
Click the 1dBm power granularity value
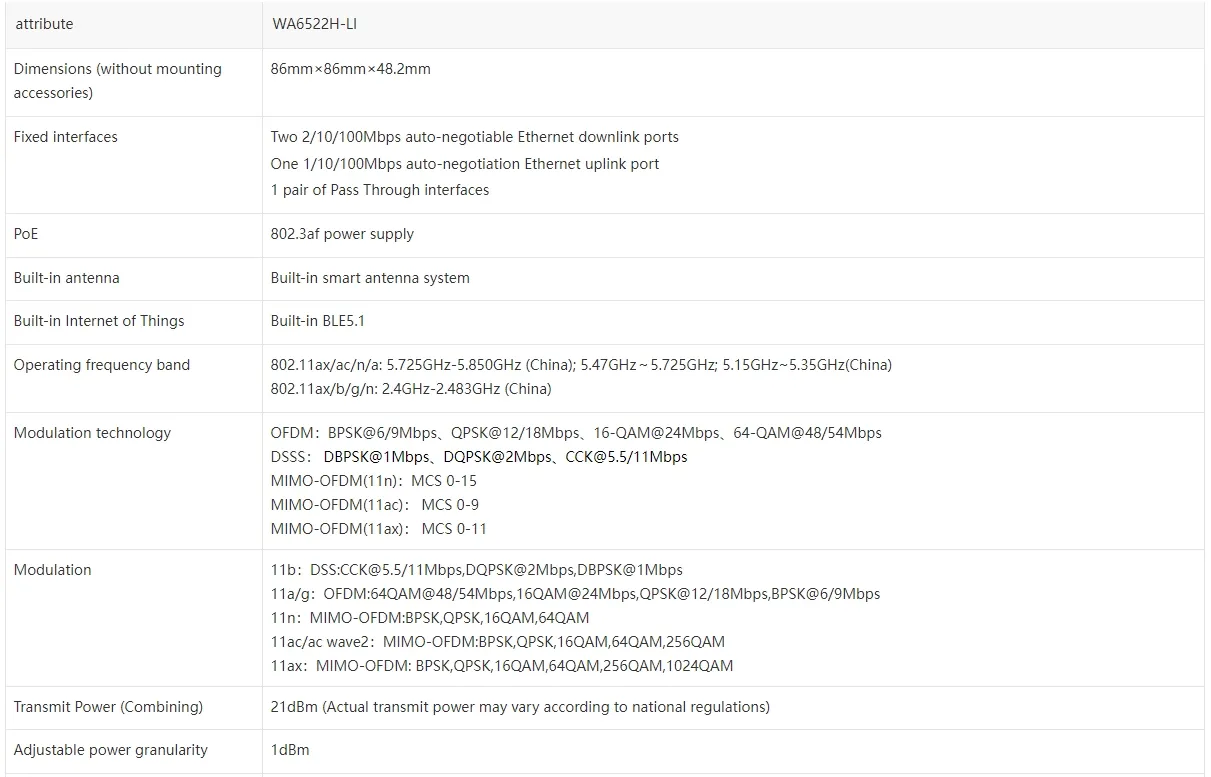(x=290, y=750)
